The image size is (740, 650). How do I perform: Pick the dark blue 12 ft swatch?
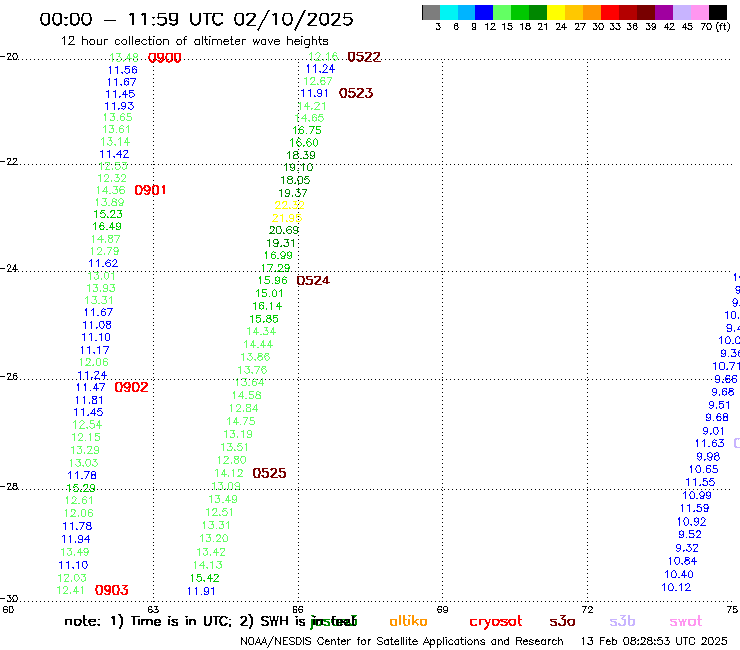click(484, 12)
